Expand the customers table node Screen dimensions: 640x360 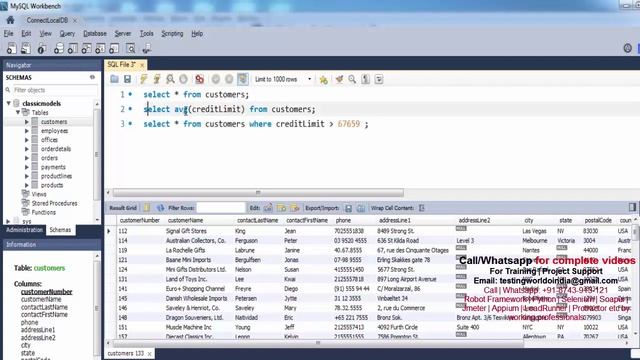pyautogui.click(x=27, y=122)
